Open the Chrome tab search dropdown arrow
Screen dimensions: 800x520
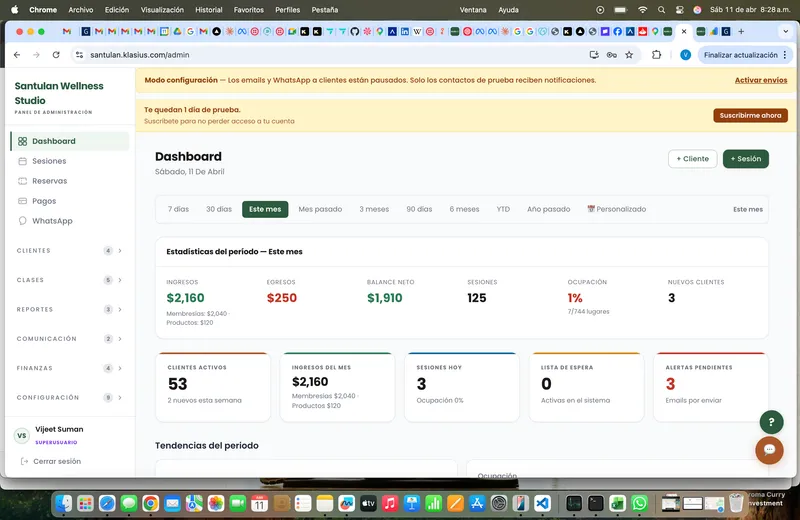[x=786, y=32]
